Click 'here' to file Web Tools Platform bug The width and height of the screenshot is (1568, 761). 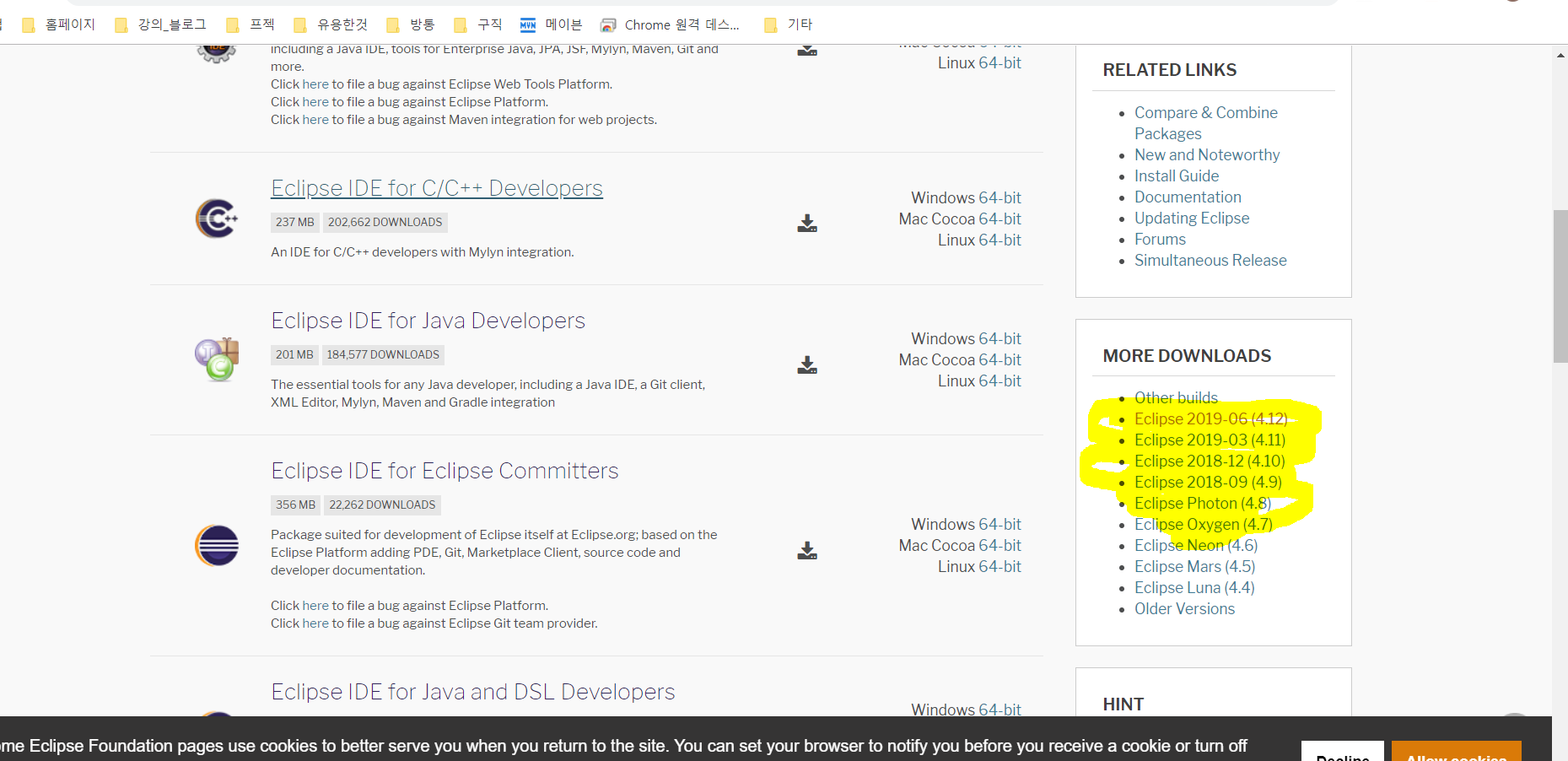coord(315,84)
